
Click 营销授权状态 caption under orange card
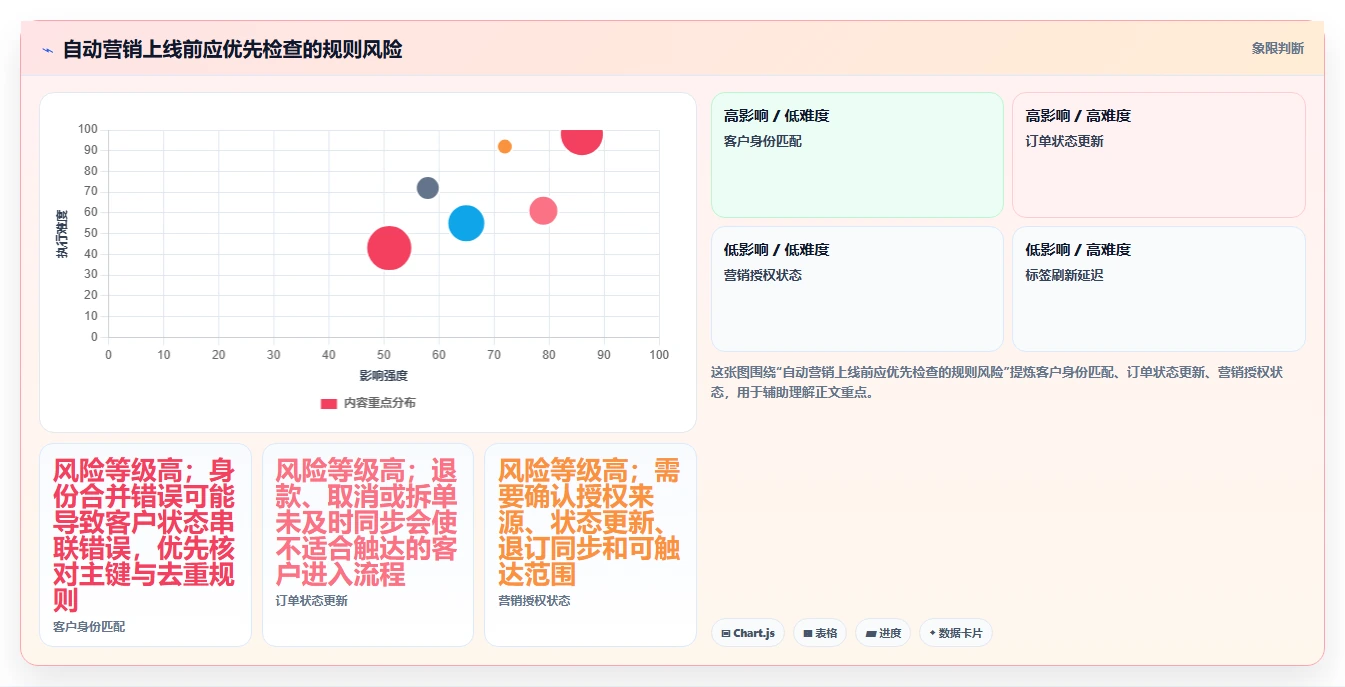[534, 601]
